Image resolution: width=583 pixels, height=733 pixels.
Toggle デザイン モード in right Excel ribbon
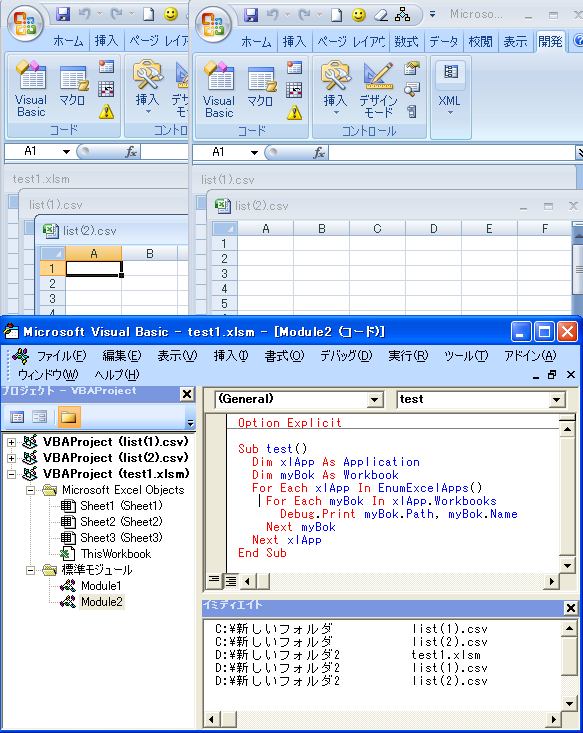tap(378, 89)
